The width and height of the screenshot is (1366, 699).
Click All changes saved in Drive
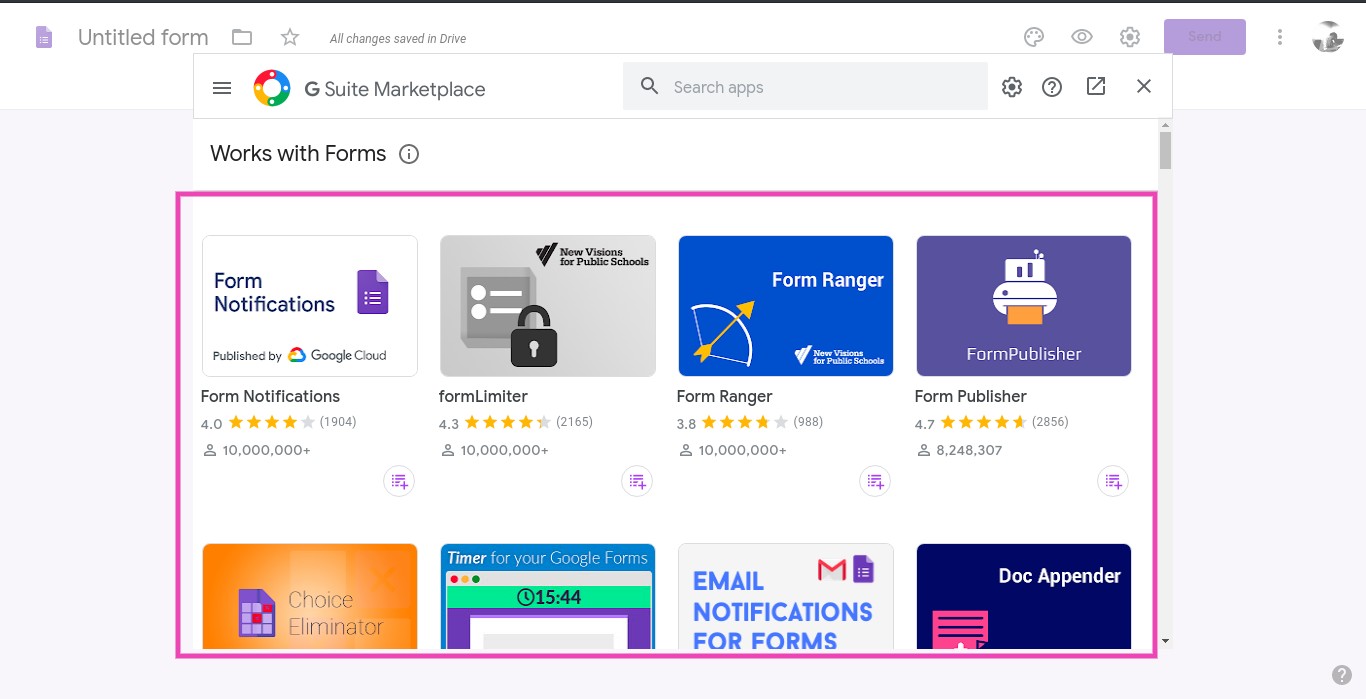pyautogui.click(x=398, y=39)
